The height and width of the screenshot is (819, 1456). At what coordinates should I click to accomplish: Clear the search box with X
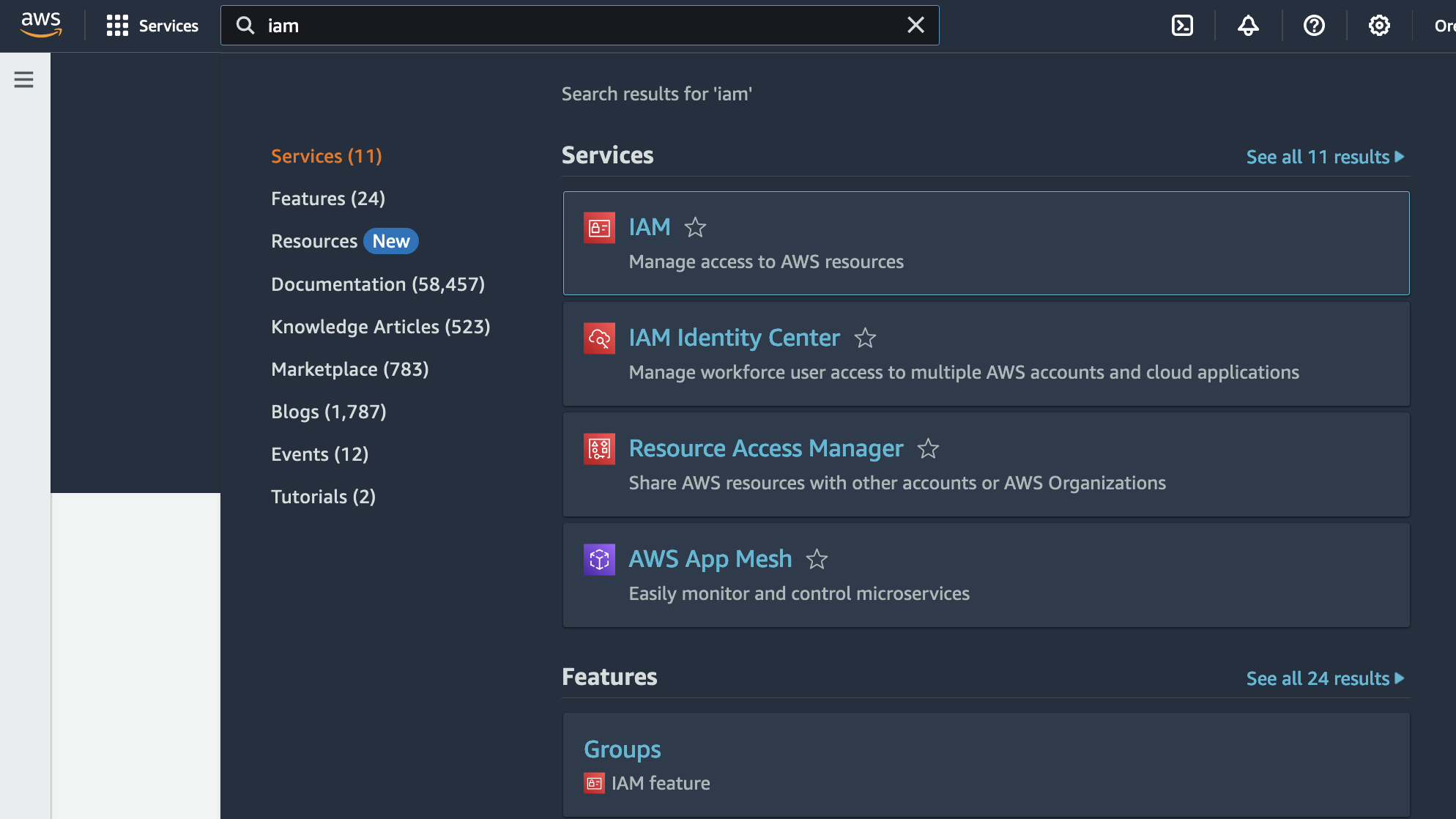click(x=915, y=26)
